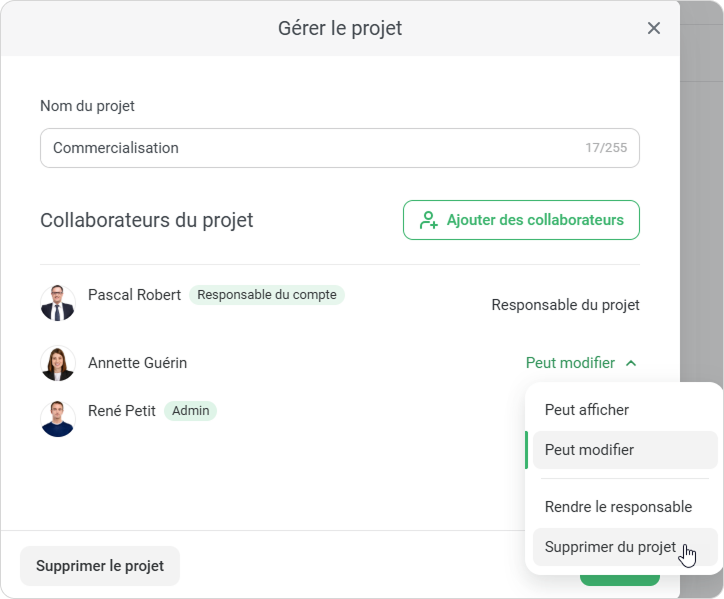Viewport: 724px width, 599px height.
Task: Open Annette Guérin's Peut modifier permission dropdown
Action: (x=570, y=363)
